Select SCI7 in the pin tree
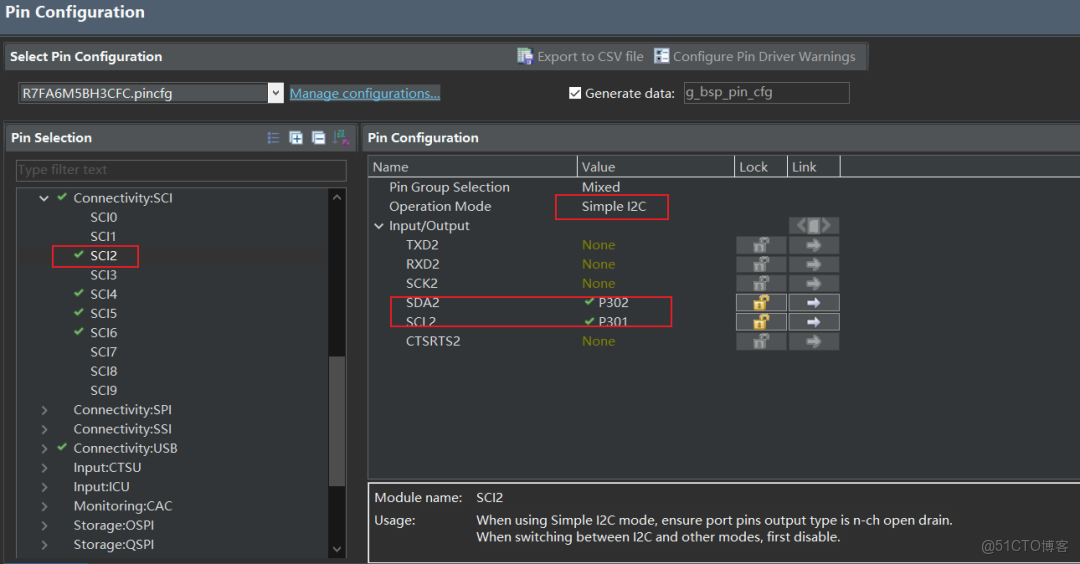 103,353
